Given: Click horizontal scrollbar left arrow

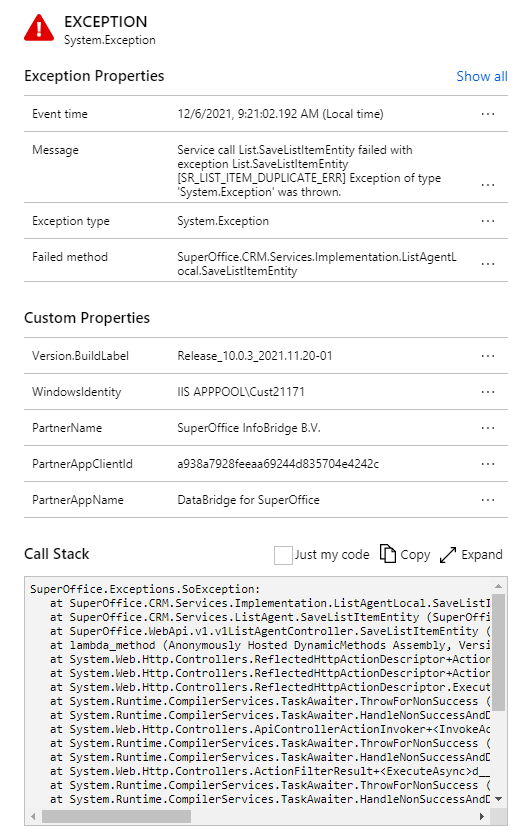Looking at the screenshot, I should (x=34, y=816).
